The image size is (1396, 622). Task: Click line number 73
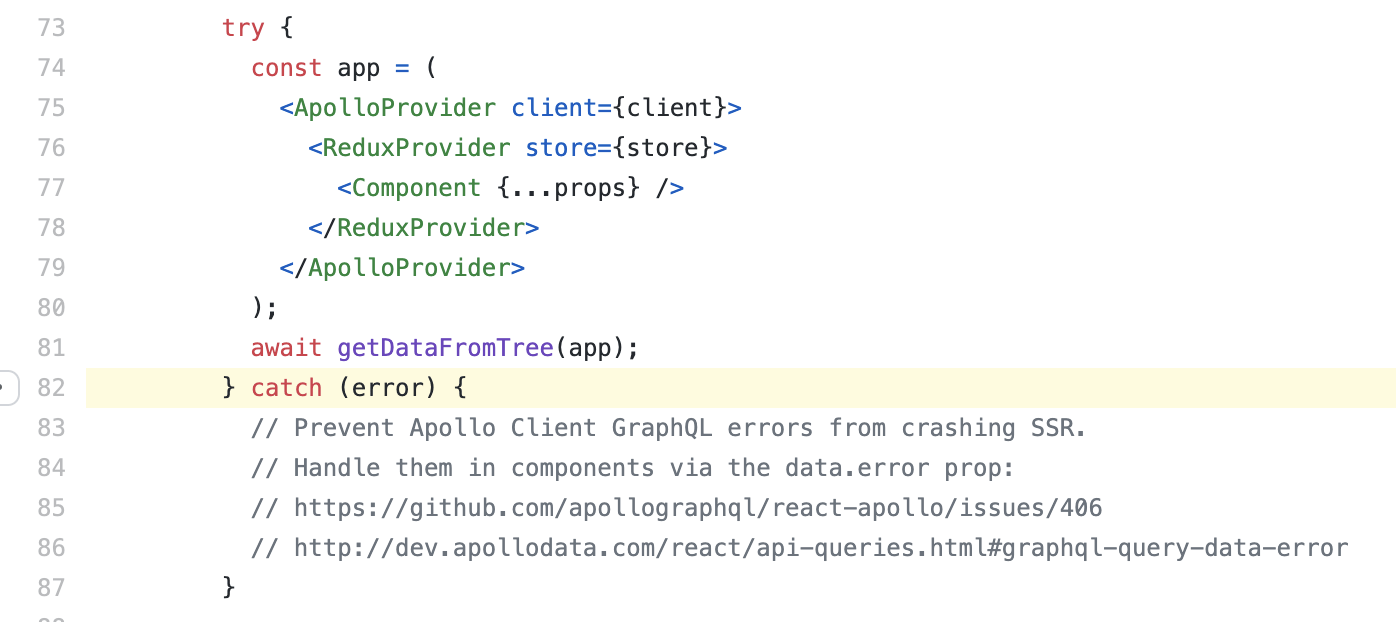(51, 28)
